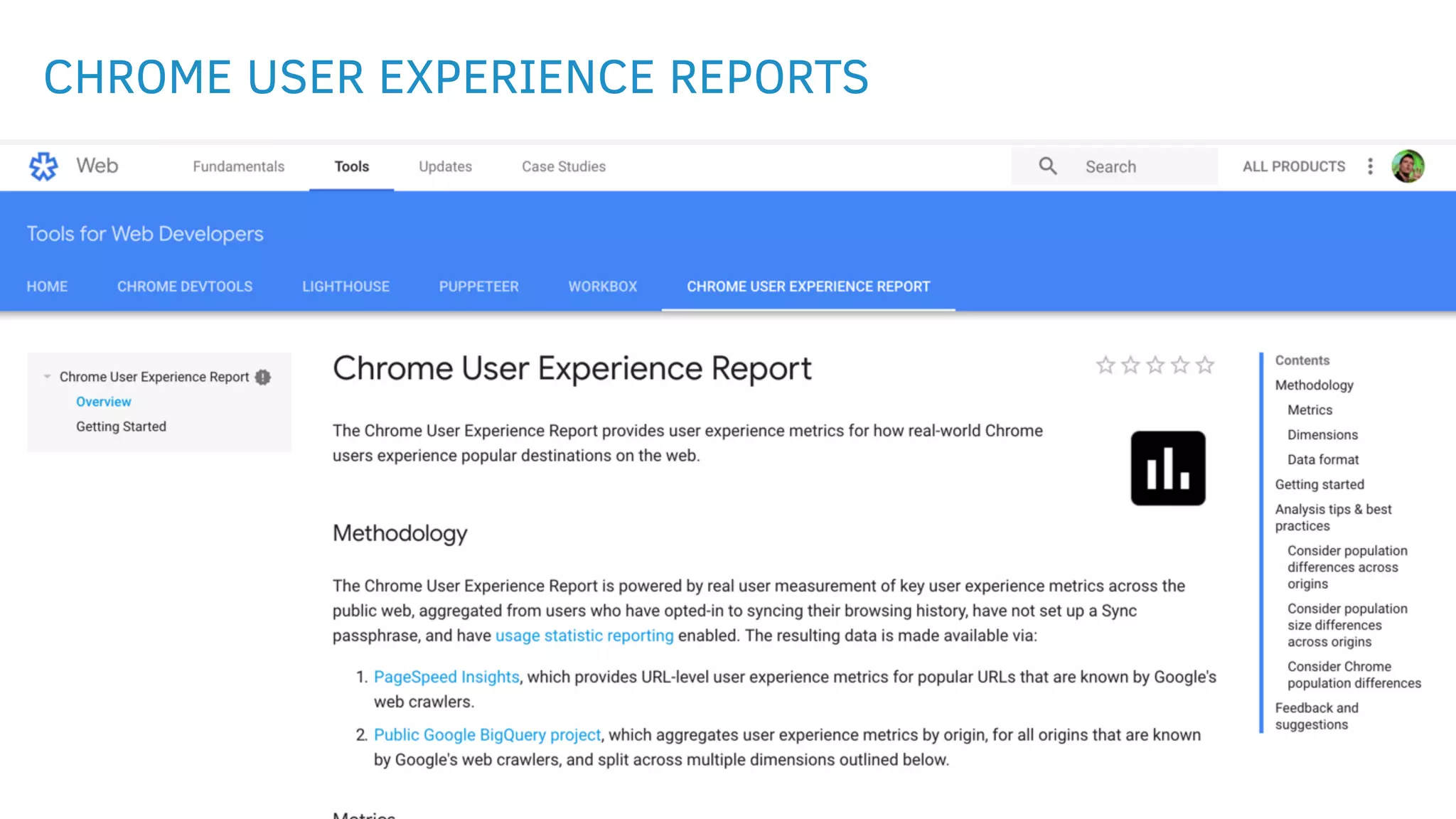Click the black bar-chart report logo

tap(1168, 469)
